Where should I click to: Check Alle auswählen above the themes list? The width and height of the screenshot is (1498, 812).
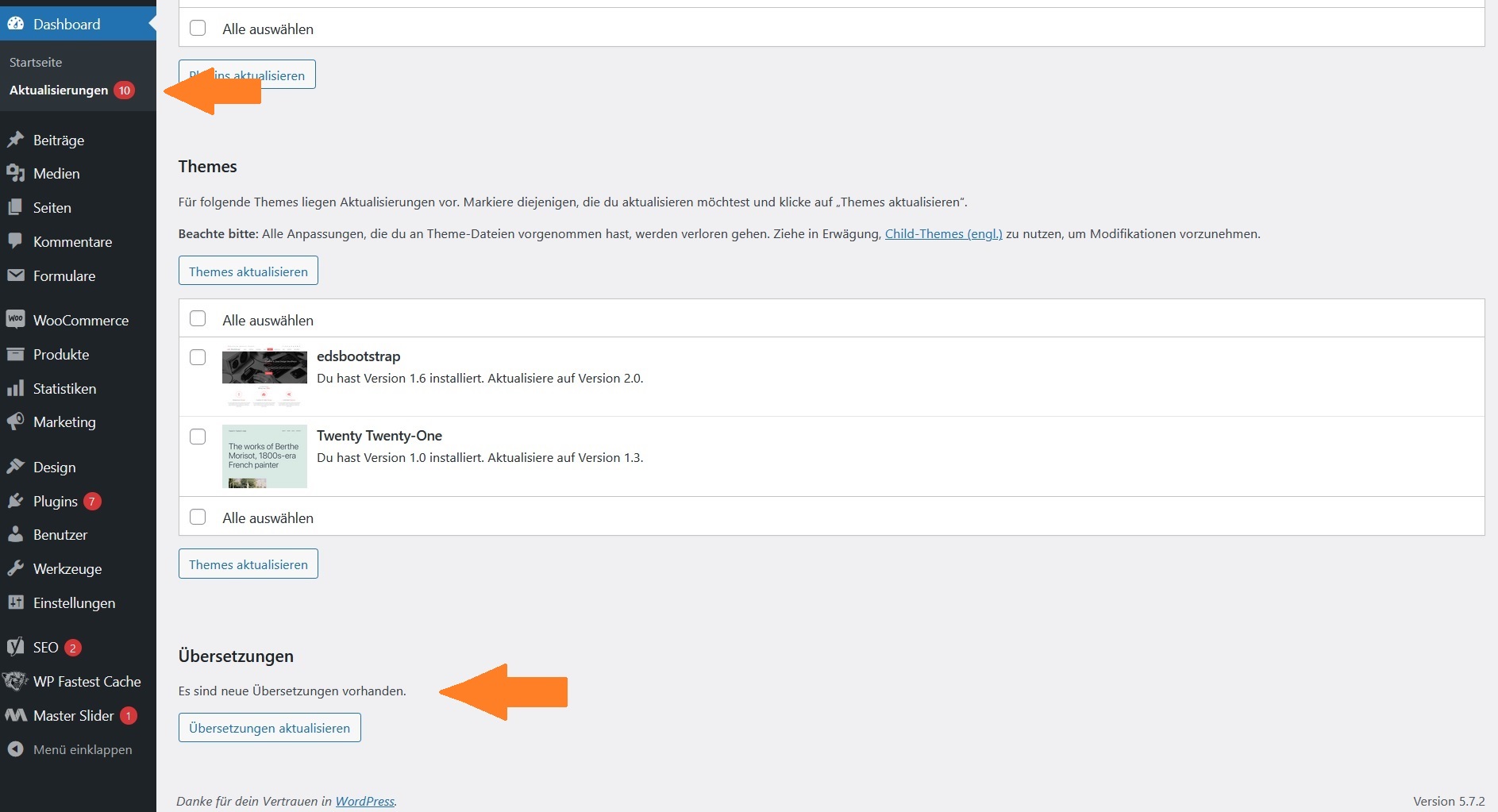point(198,318)
